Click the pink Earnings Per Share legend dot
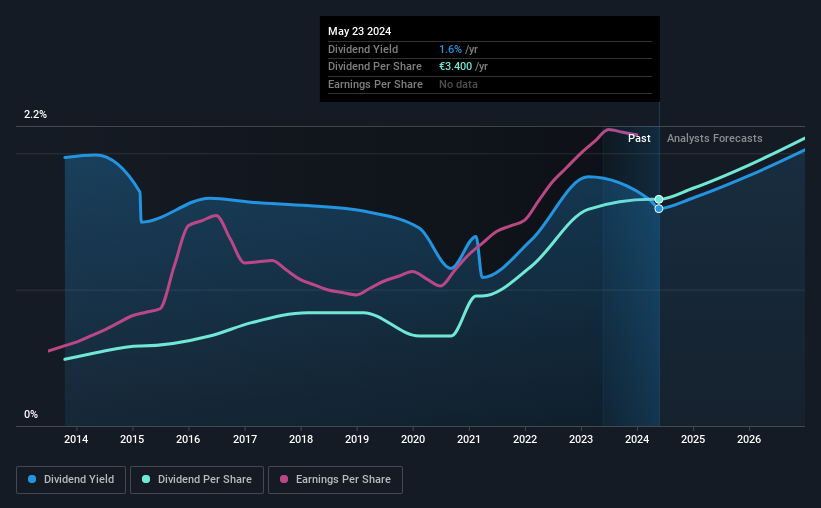The height and width of the screenshot is (508, 821). [x=284, y=479]
